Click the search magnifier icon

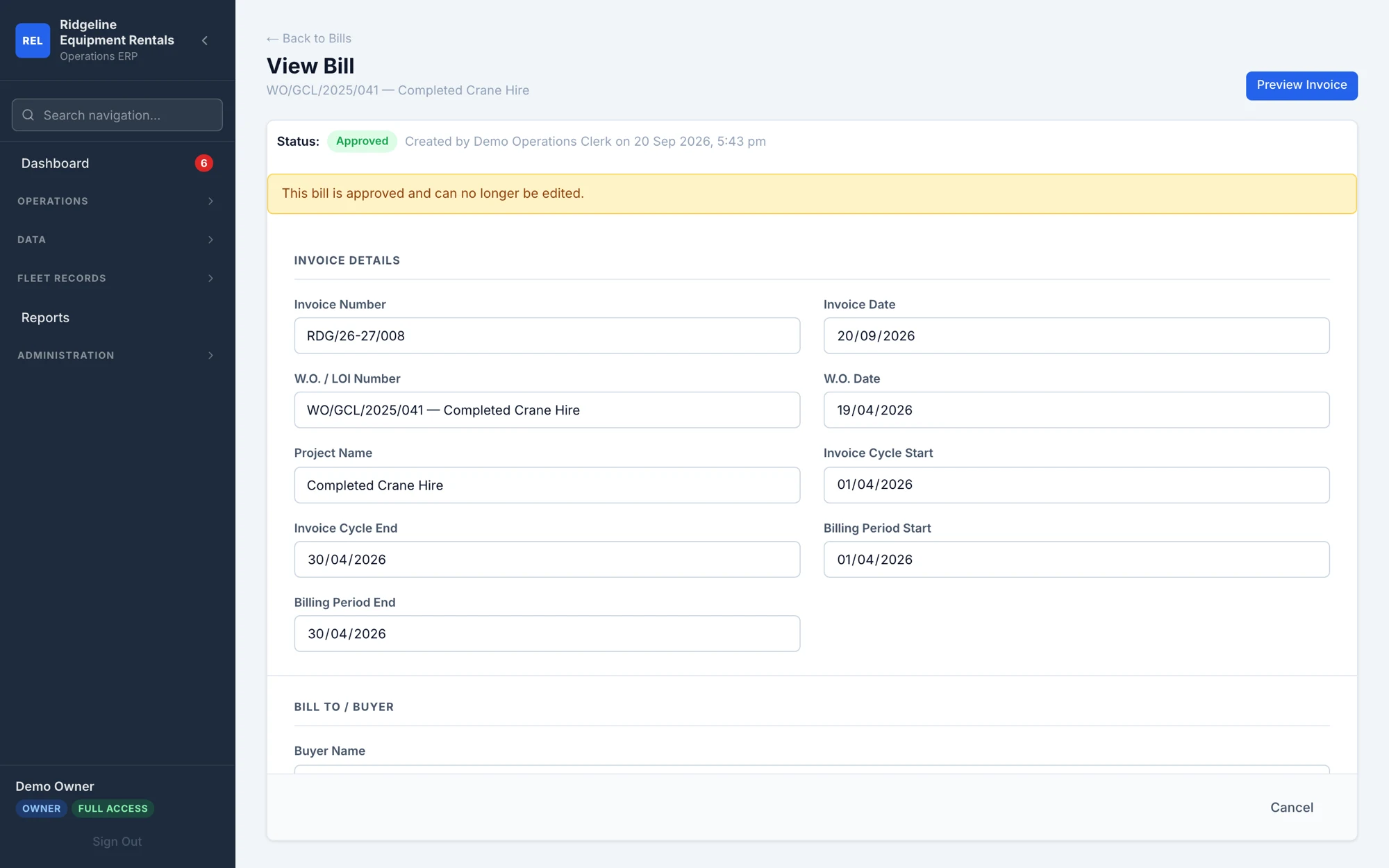(x=28, y=115)
